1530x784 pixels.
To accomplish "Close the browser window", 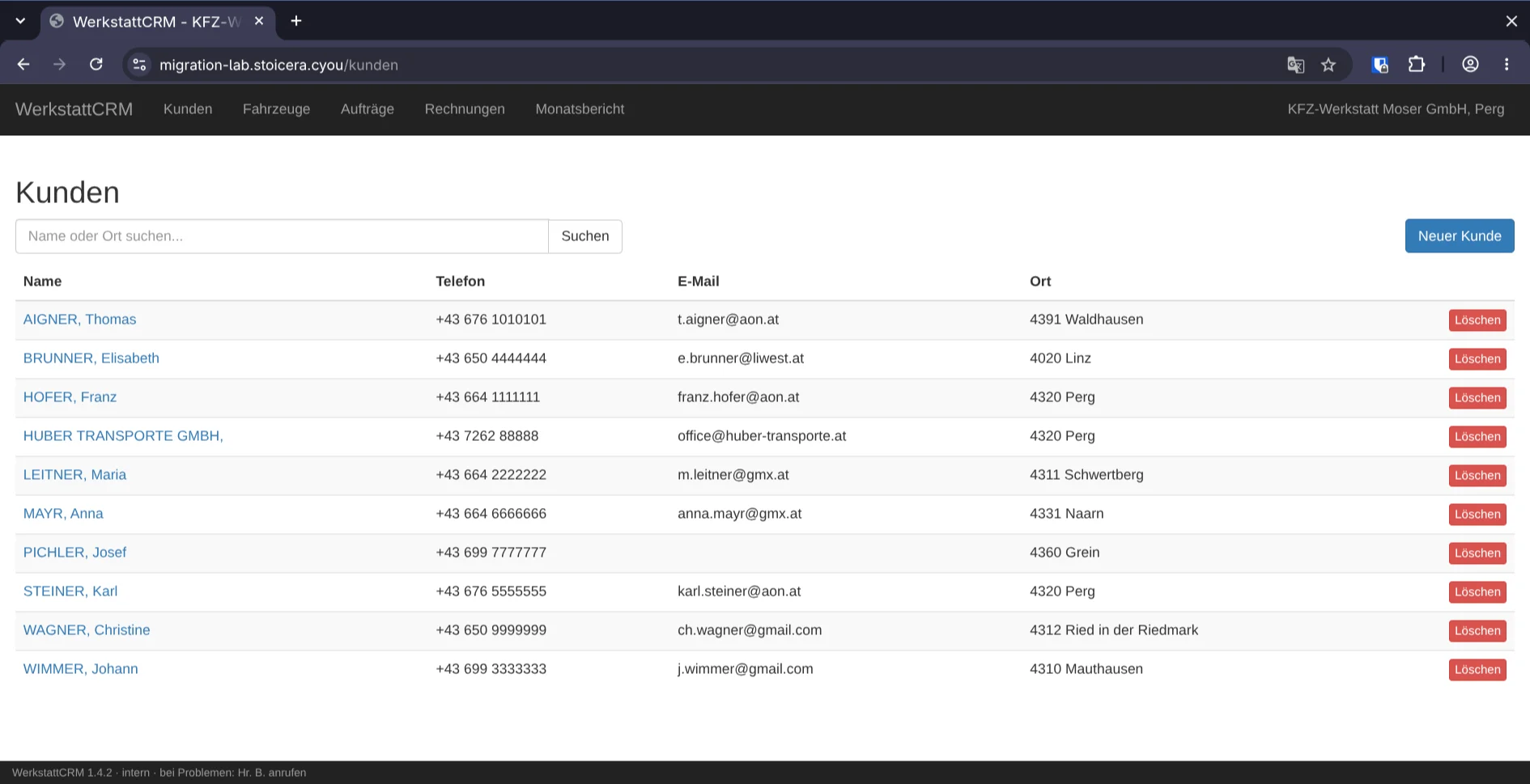I will tap(1511, 21).
